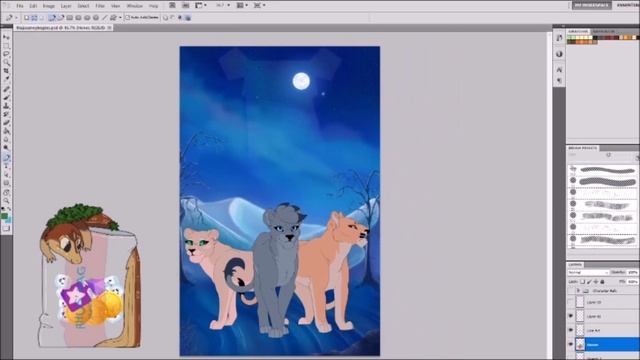The image size is (640, 360).
Task: Enable Auto Add/Delete checkbox
Action: click(127, 18)
